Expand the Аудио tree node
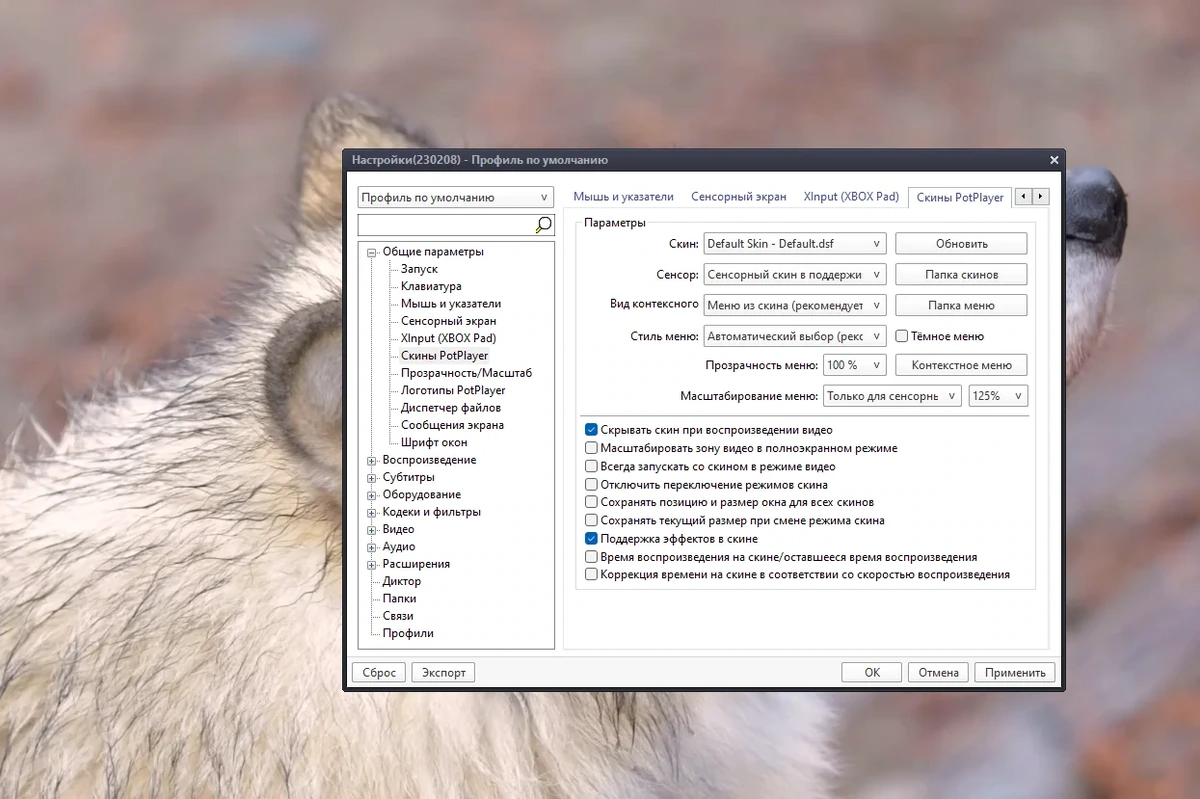The image size is (1200, 799). pyautogui.click(x=372, y=547)
